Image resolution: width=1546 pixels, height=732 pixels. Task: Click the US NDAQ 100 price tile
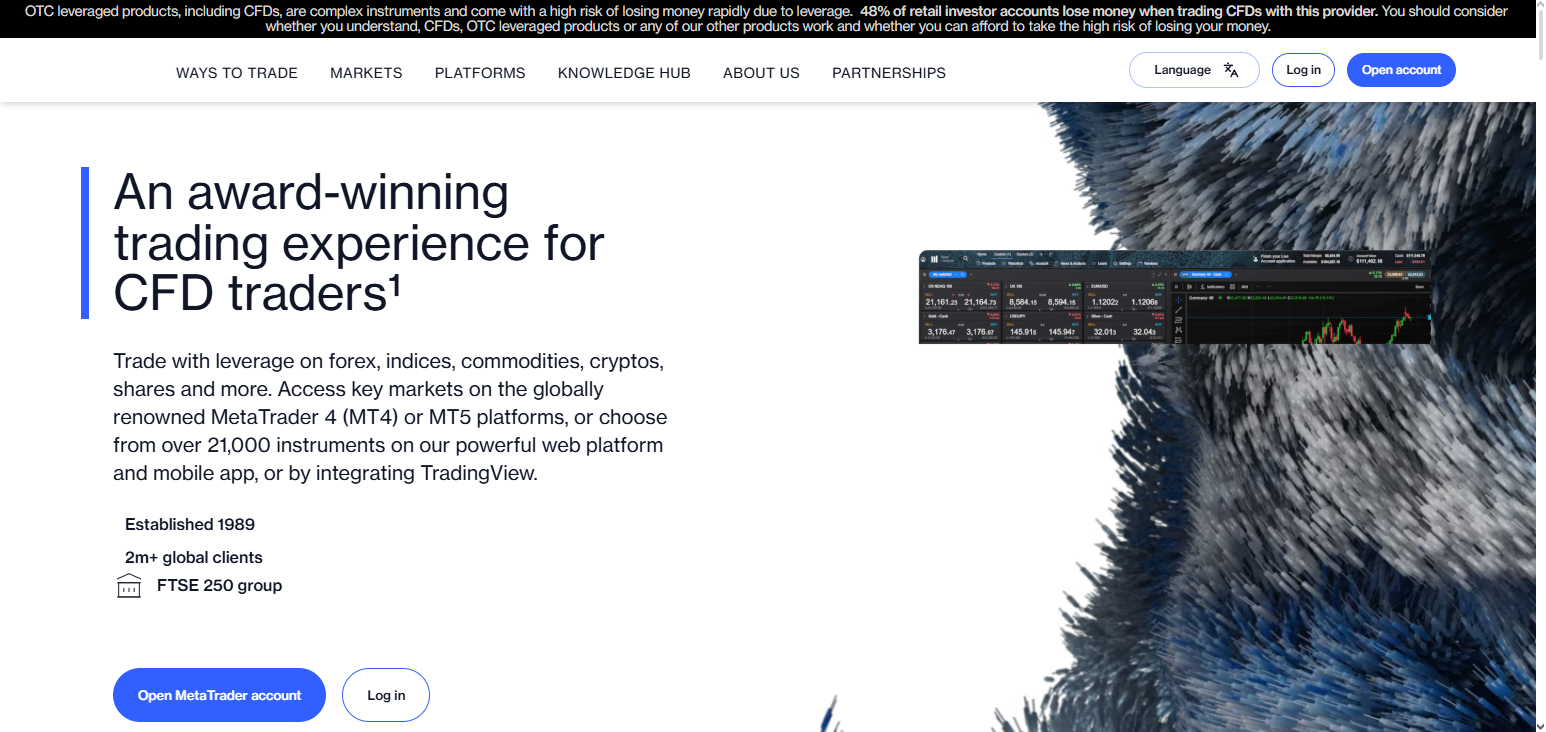[x=961, y=297]
